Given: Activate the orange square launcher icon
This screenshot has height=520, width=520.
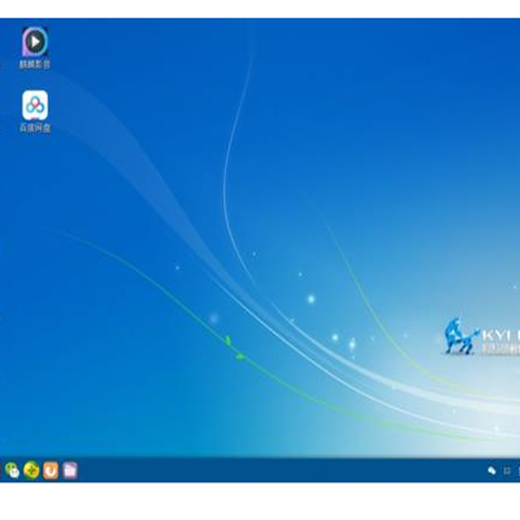Looking at the screenshot, I should [51, 470].
